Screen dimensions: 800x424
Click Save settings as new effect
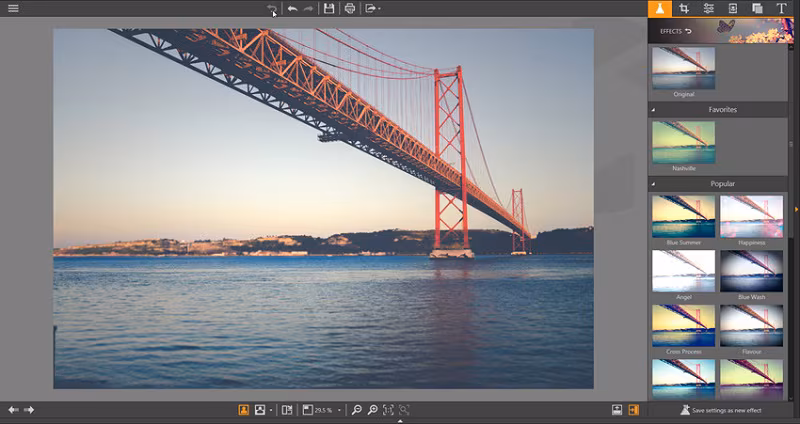[x=721, y=410]
